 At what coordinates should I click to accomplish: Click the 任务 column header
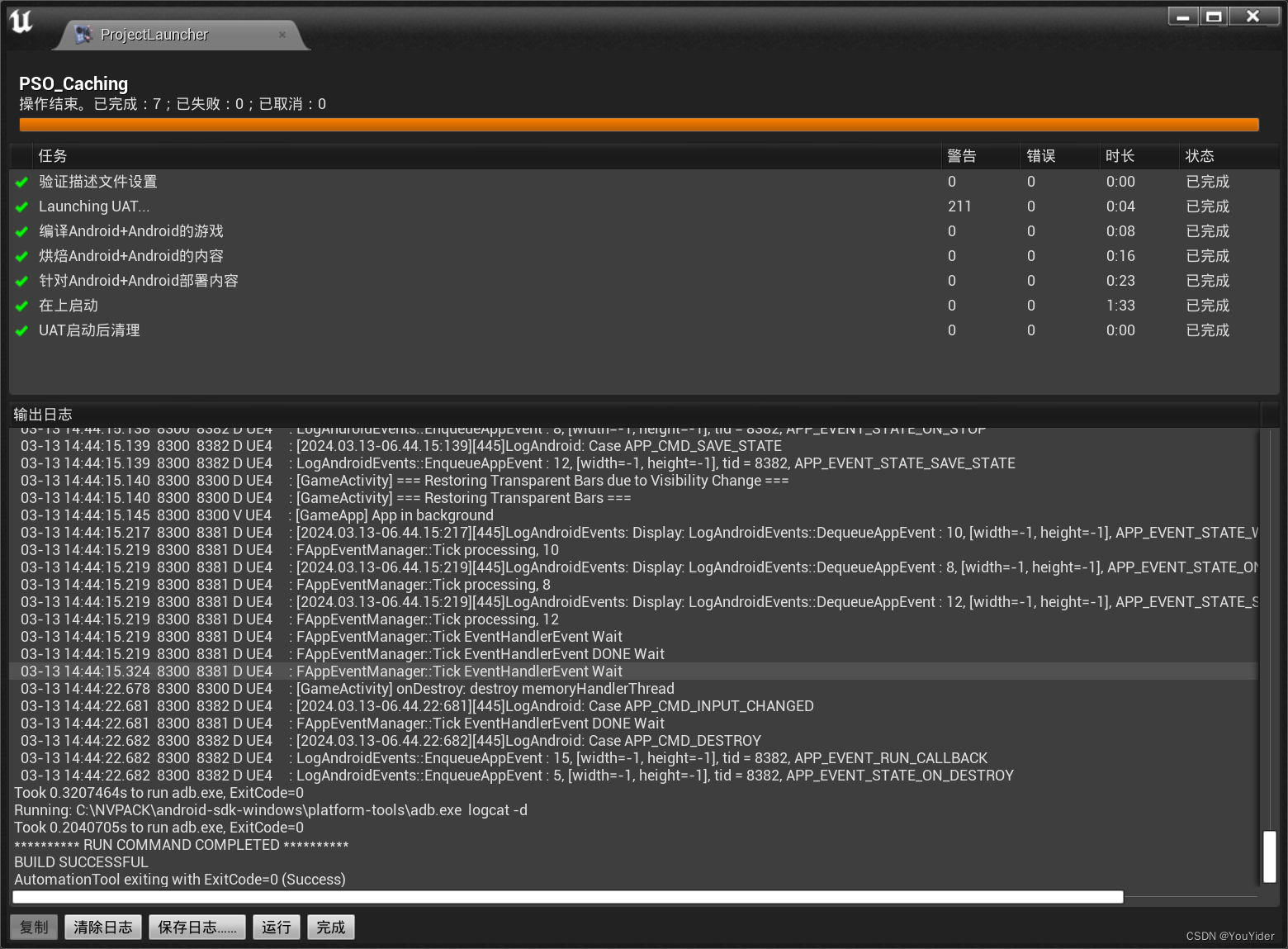(51, 155)
